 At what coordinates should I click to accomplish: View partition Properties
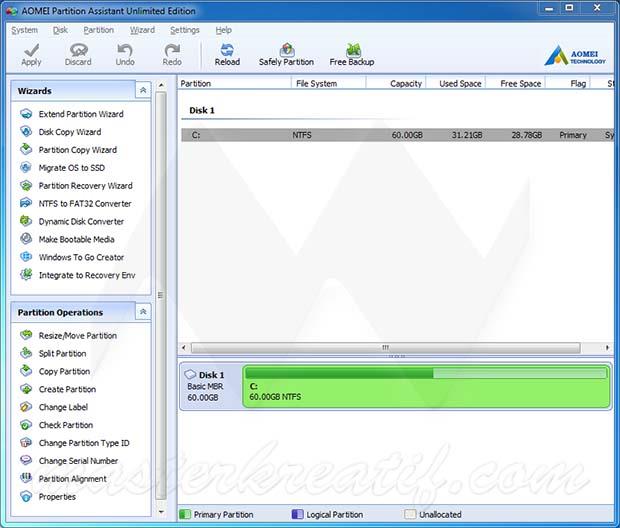pos(57,497)
